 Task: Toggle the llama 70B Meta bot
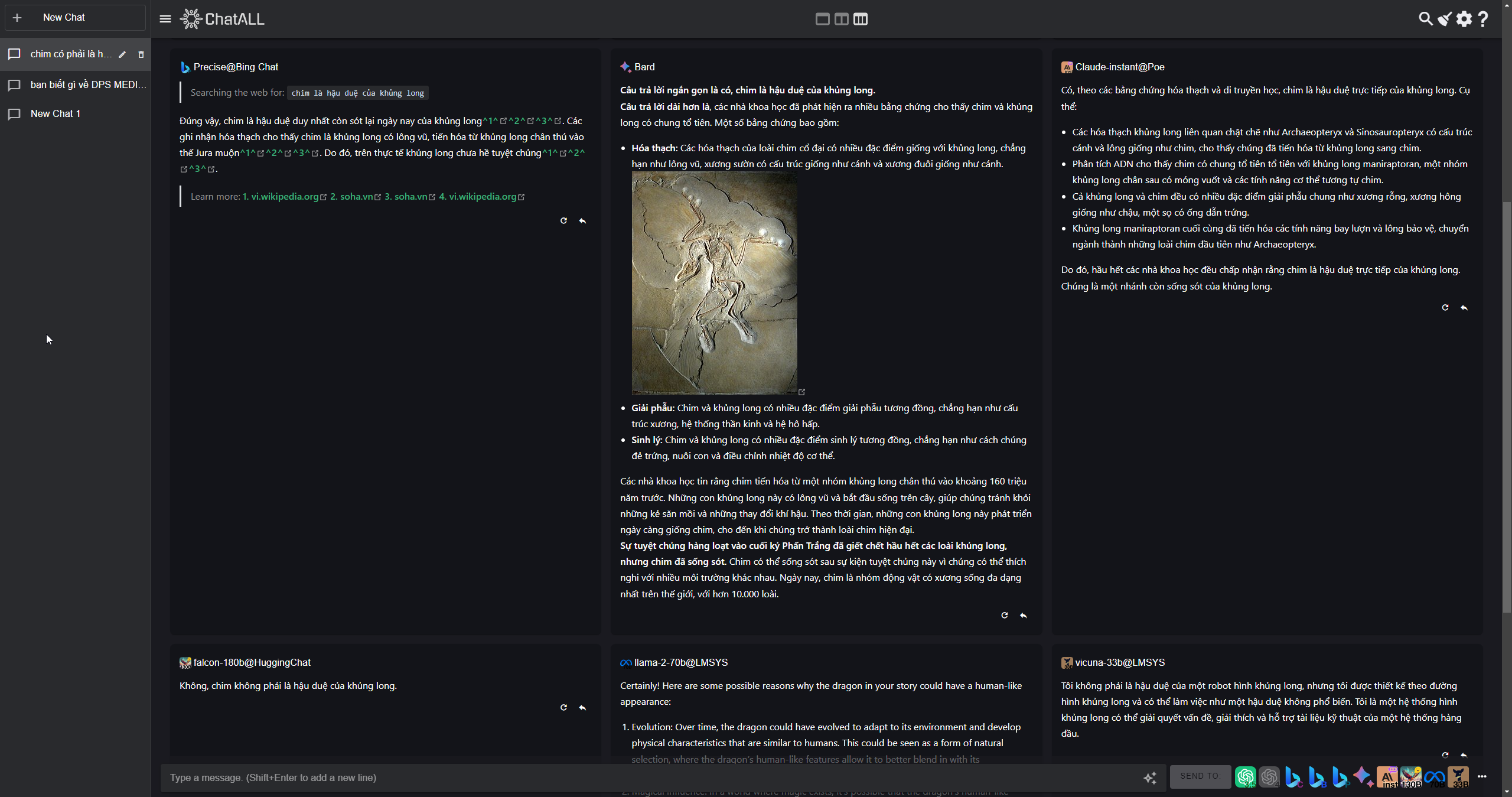coord(1435,777)
